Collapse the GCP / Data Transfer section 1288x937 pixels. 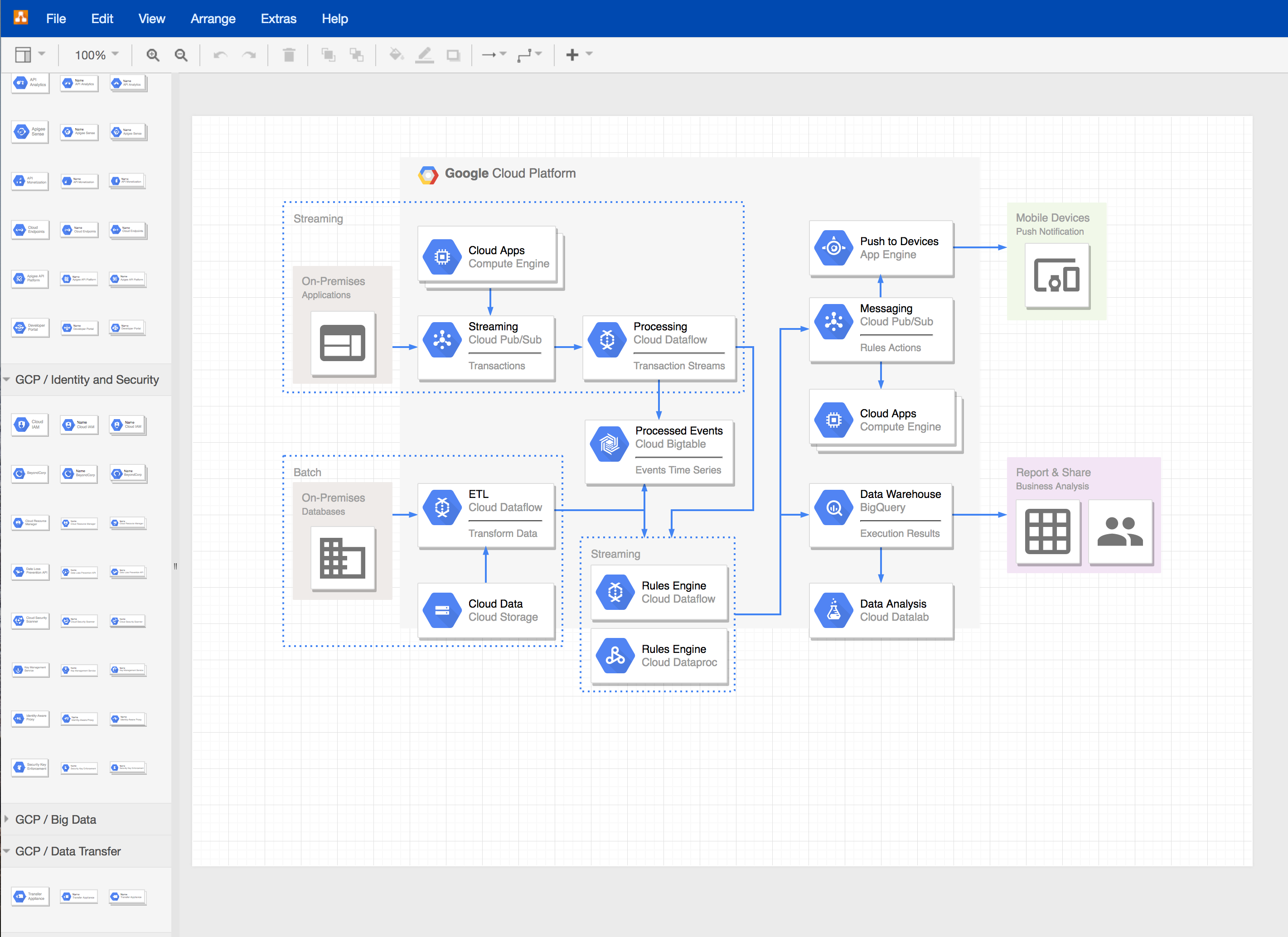[86, 850]
